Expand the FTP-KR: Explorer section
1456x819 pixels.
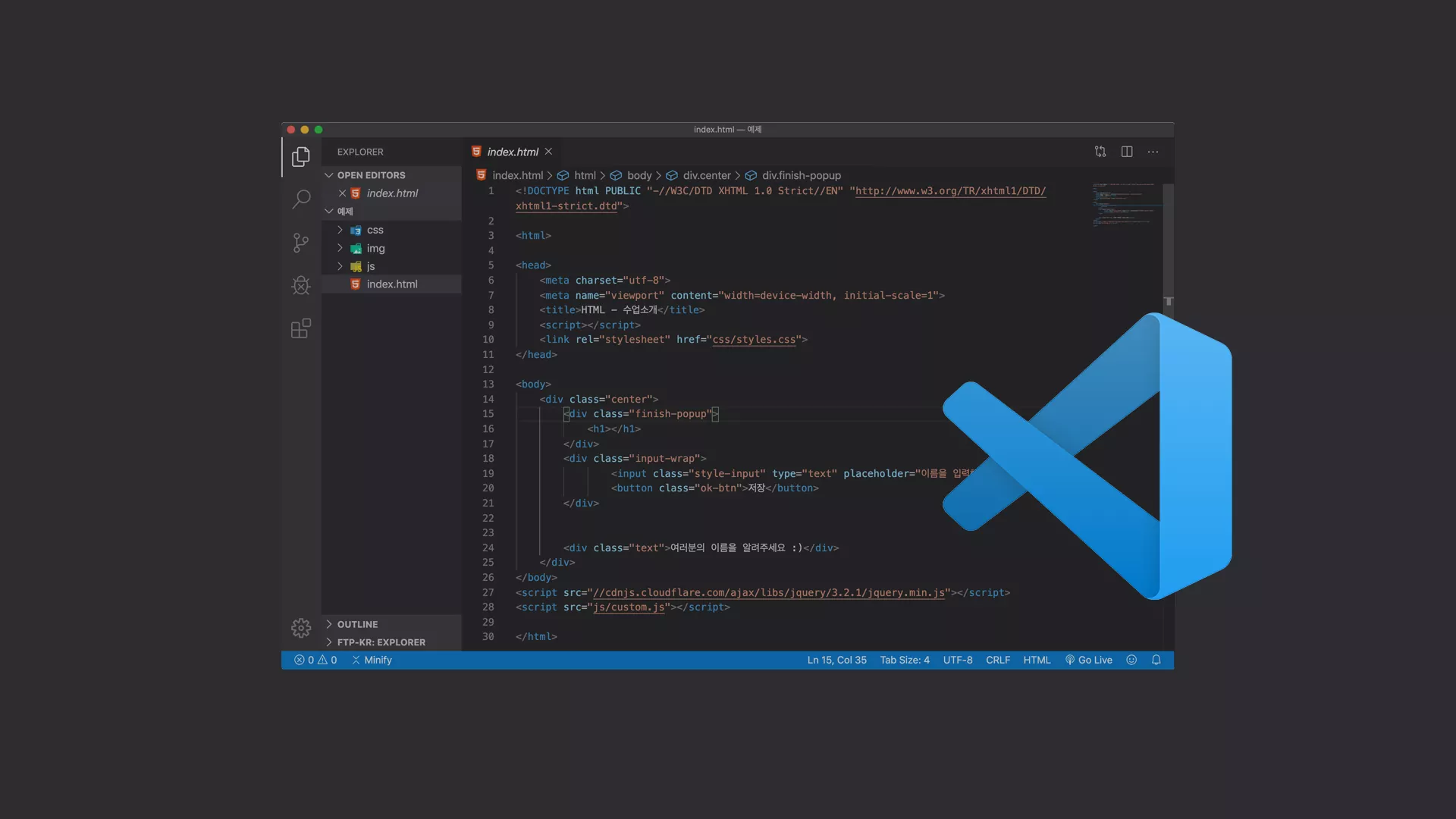click(329, 642)
